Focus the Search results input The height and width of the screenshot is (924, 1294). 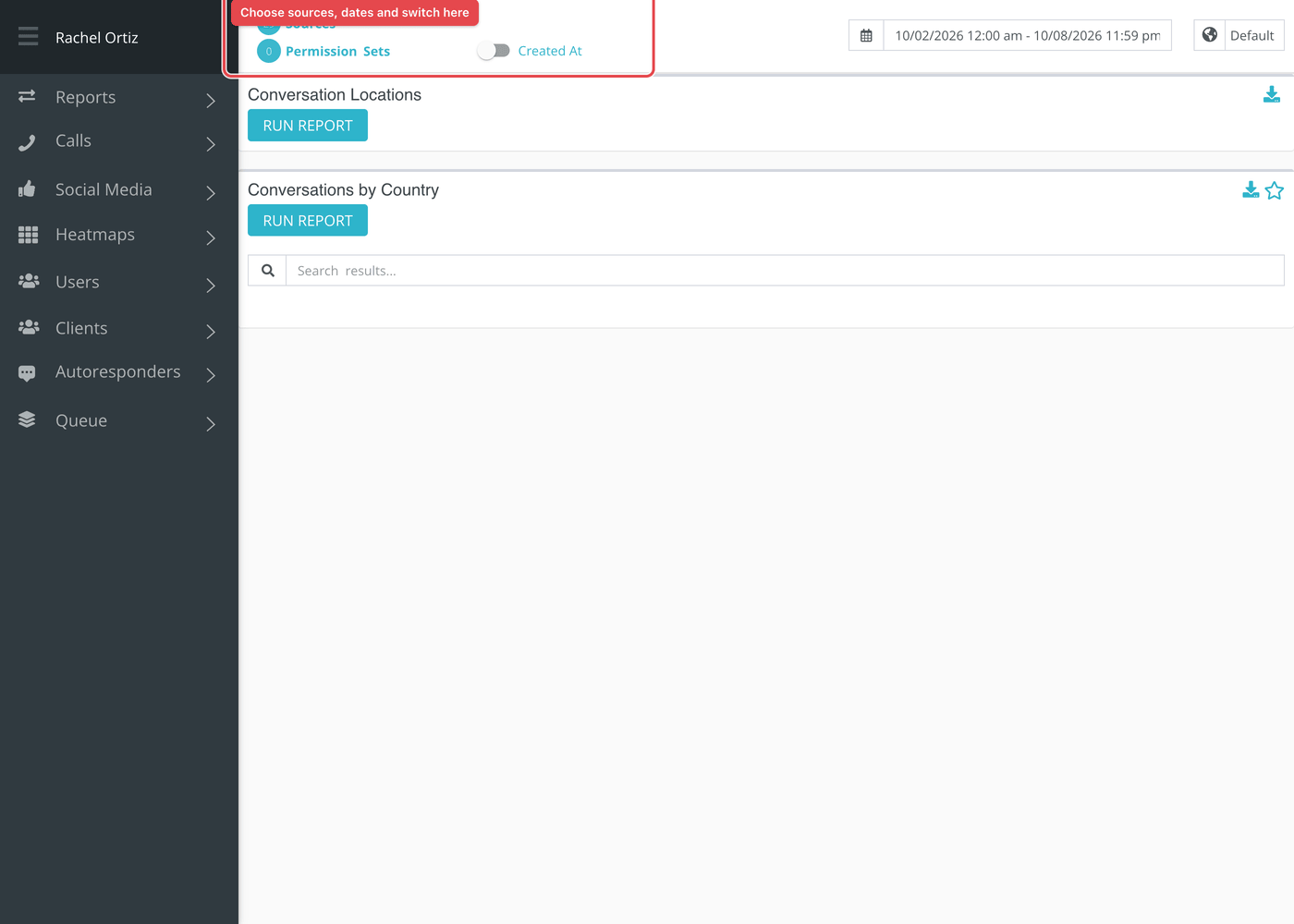(785, 271)
